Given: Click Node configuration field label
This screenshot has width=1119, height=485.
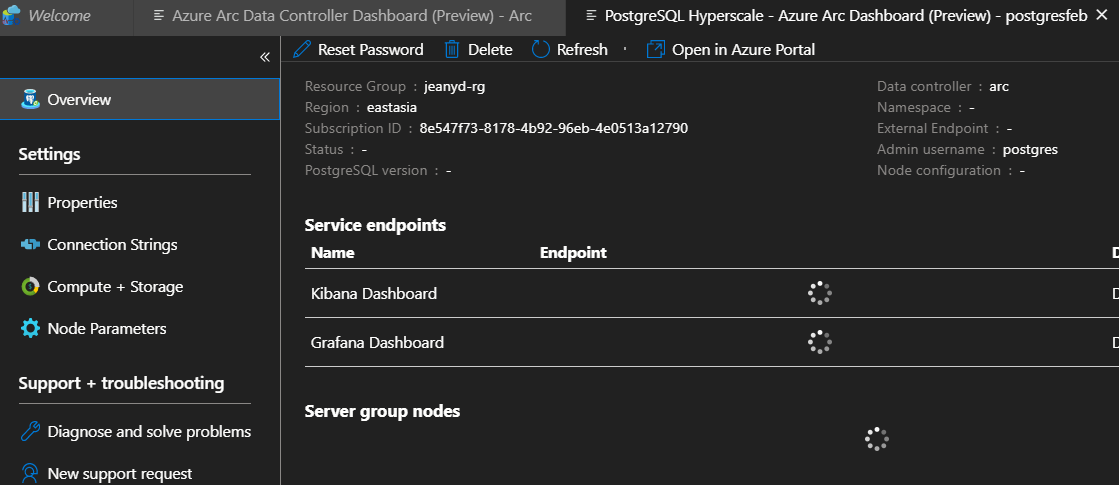Looking at the screenshot, I should point(939,170).
